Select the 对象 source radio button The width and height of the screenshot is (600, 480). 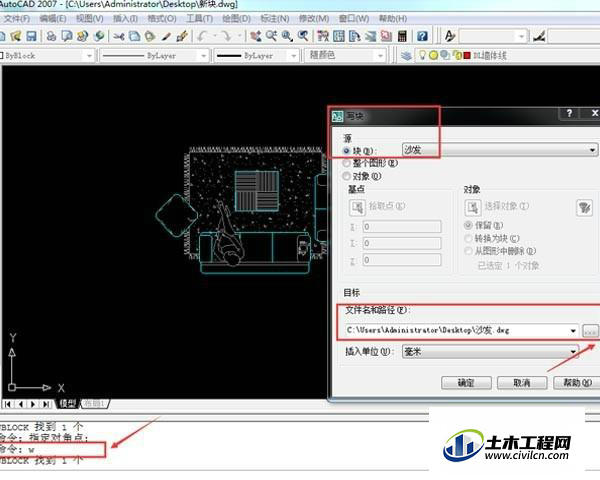(347, 176)
